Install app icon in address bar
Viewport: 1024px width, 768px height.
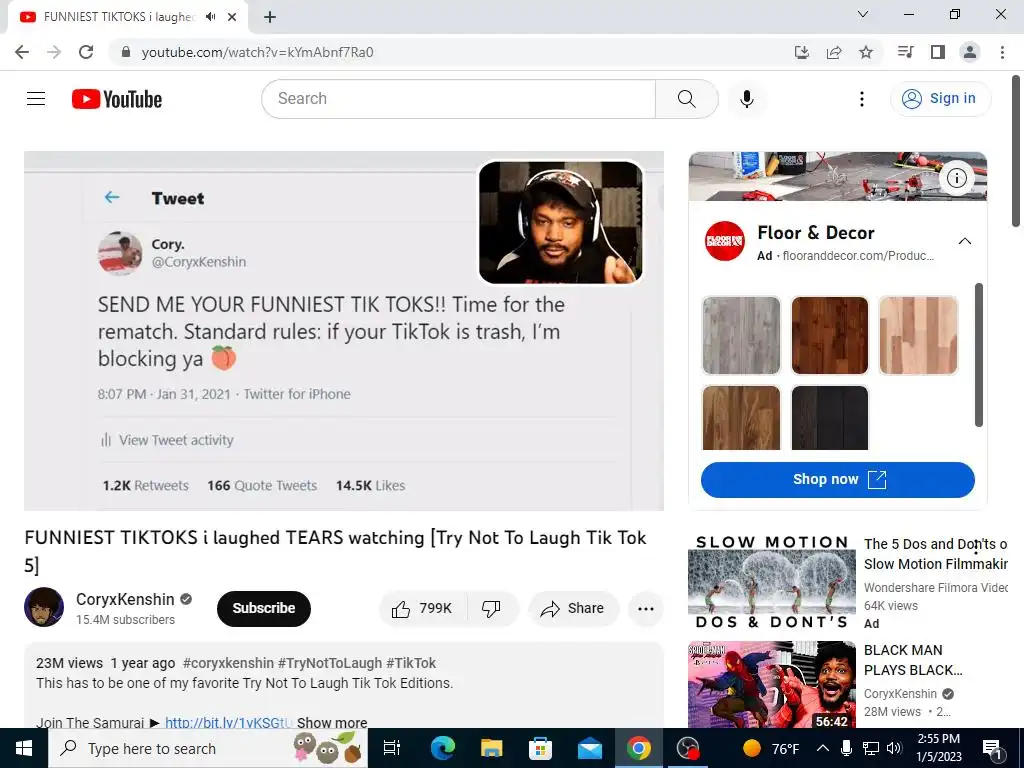point(802,52)
